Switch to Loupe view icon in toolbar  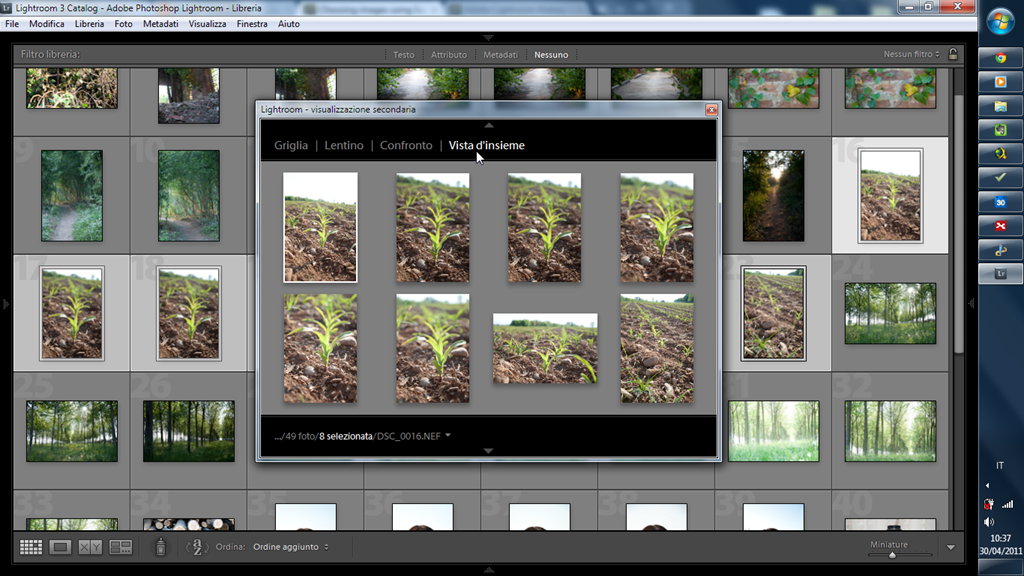tap(60, 547)
